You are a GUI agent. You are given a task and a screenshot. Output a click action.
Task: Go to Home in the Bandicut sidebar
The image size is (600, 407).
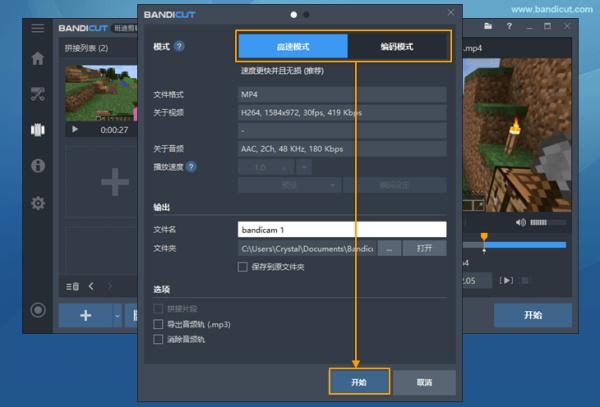(38, 58)
